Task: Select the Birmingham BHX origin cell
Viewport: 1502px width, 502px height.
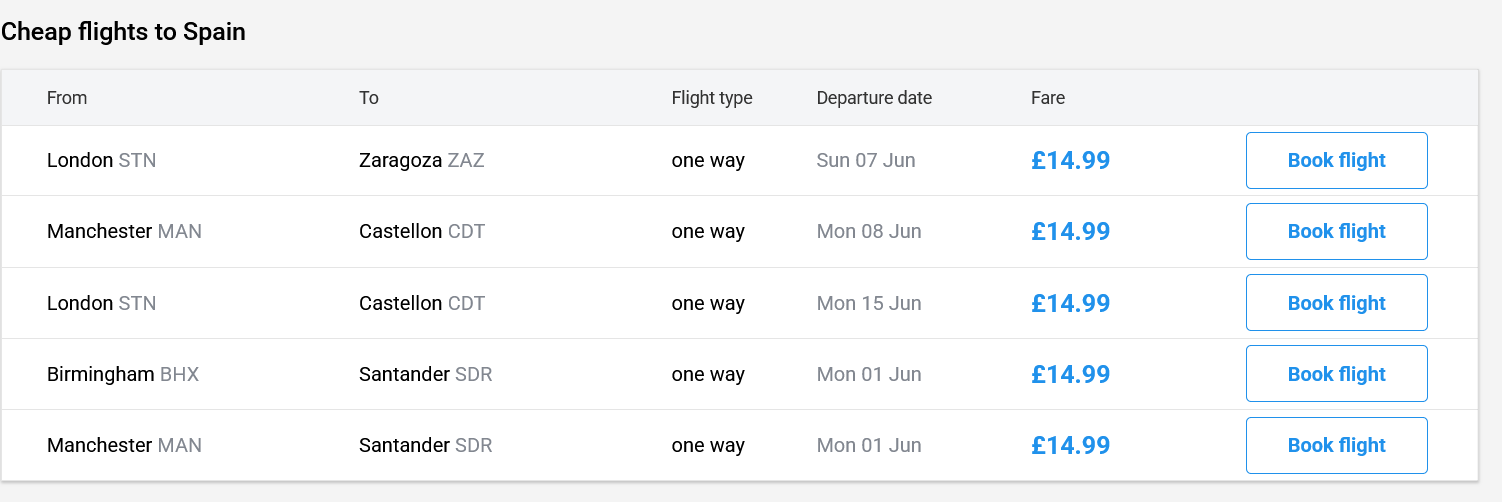Action: coord(123,374)
